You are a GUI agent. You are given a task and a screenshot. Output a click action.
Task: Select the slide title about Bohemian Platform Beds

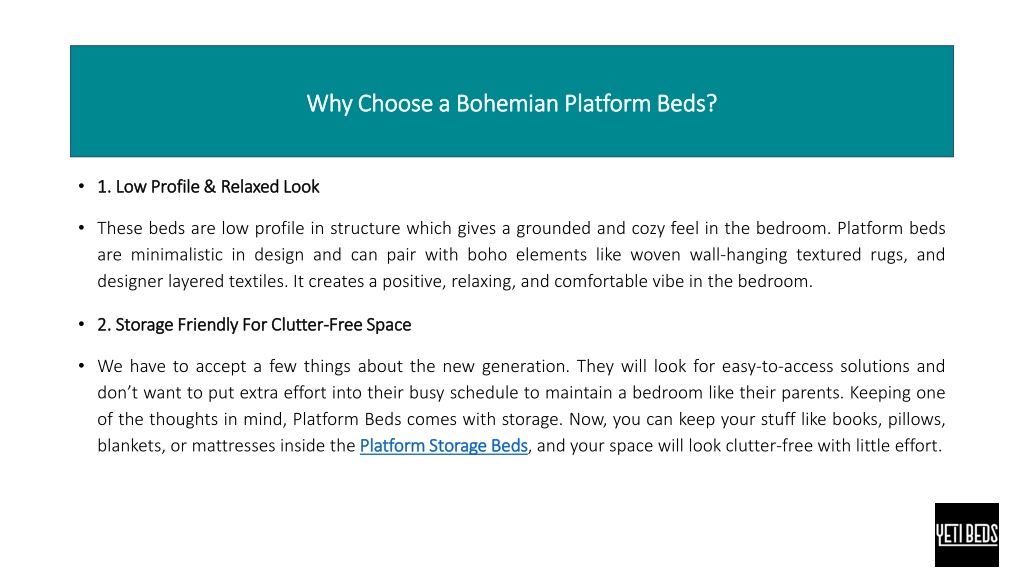coord(511,103)
